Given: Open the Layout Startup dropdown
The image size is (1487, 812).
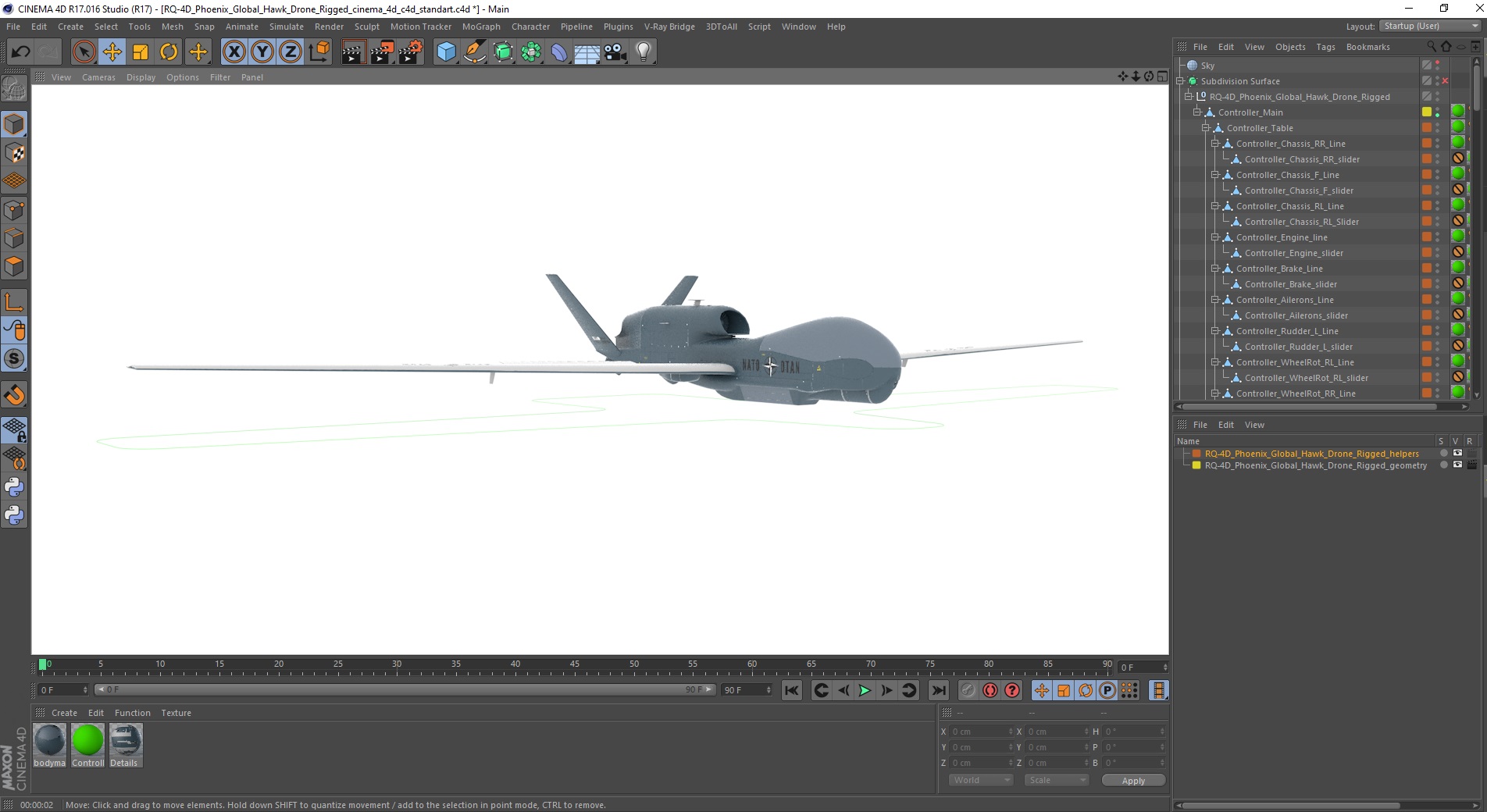Looking at the screenshot, I should [x=1430, y=26].
